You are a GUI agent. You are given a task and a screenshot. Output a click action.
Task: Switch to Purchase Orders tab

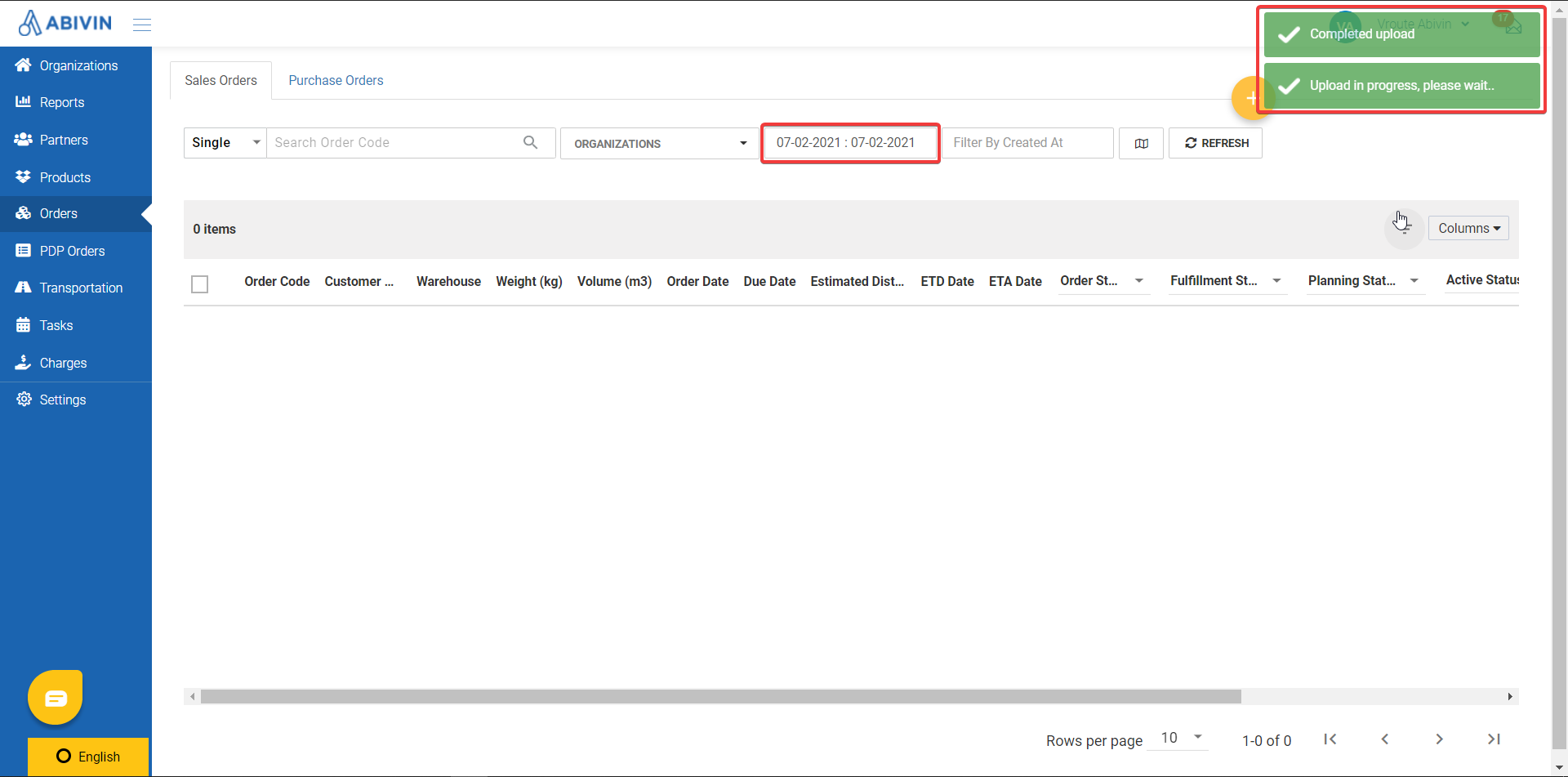(x=336, y=80)
